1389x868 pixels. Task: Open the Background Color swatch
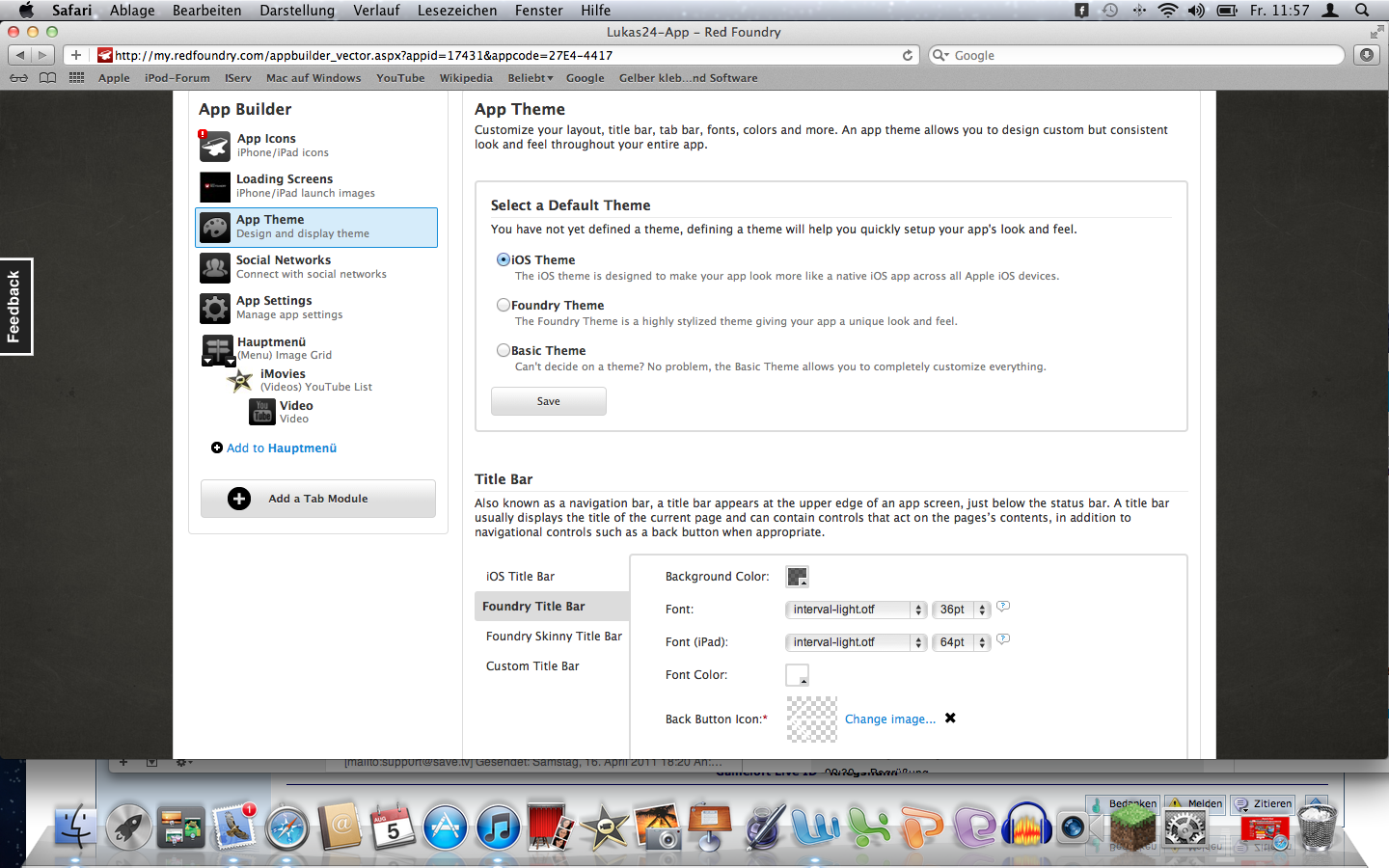pos(797,577)
